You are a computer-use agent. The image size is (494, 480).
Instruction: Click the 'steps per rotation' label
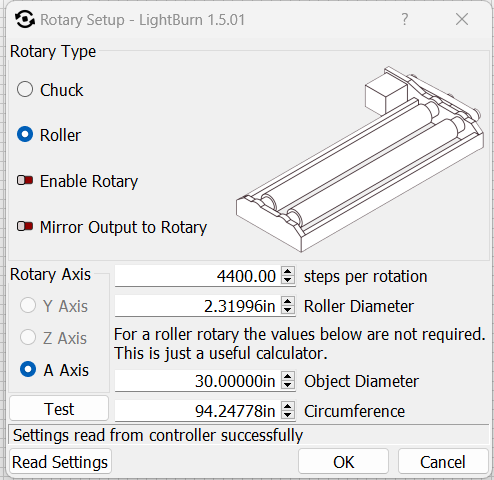coord(365,276)
